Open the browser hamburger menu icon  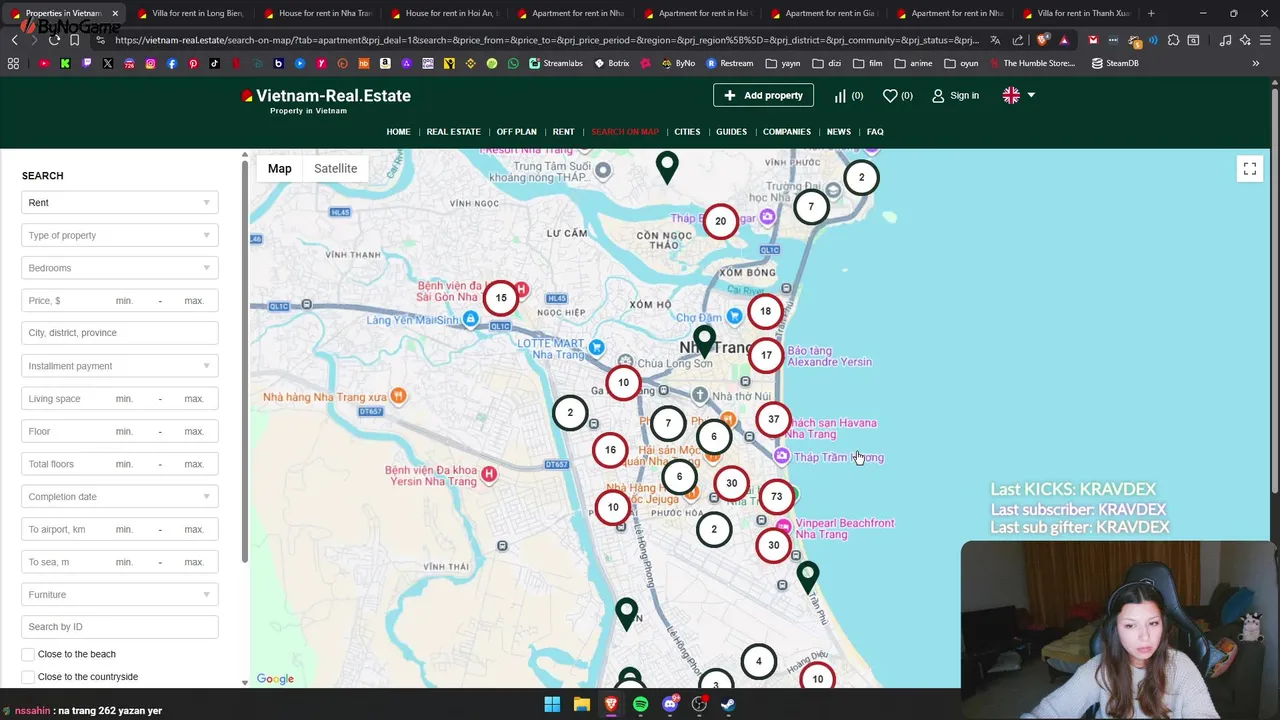(1265, 40)
